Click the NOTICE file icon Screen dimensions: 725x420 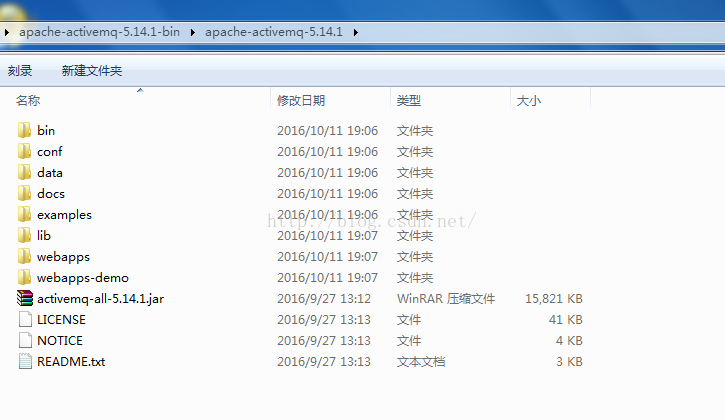[25, 340]
